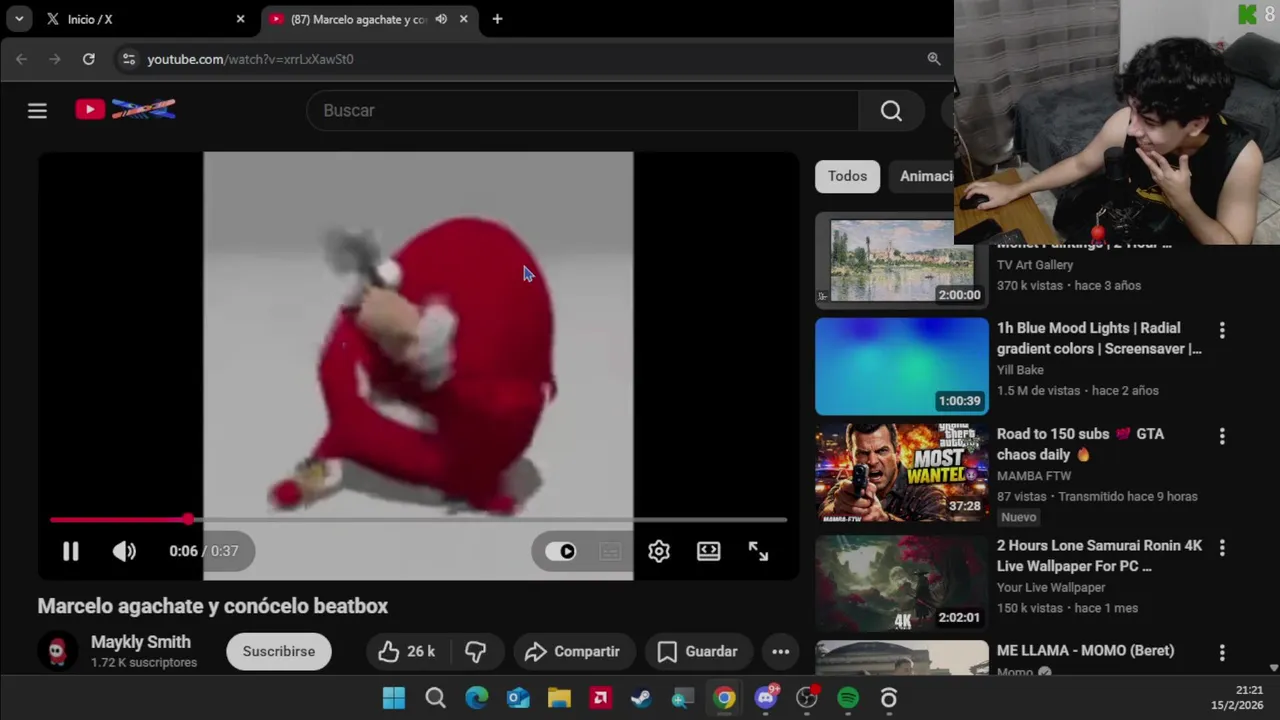This screenshot has height=720, width=1280.
Task: Mute the video volume speaker icon
Action: 124,551
